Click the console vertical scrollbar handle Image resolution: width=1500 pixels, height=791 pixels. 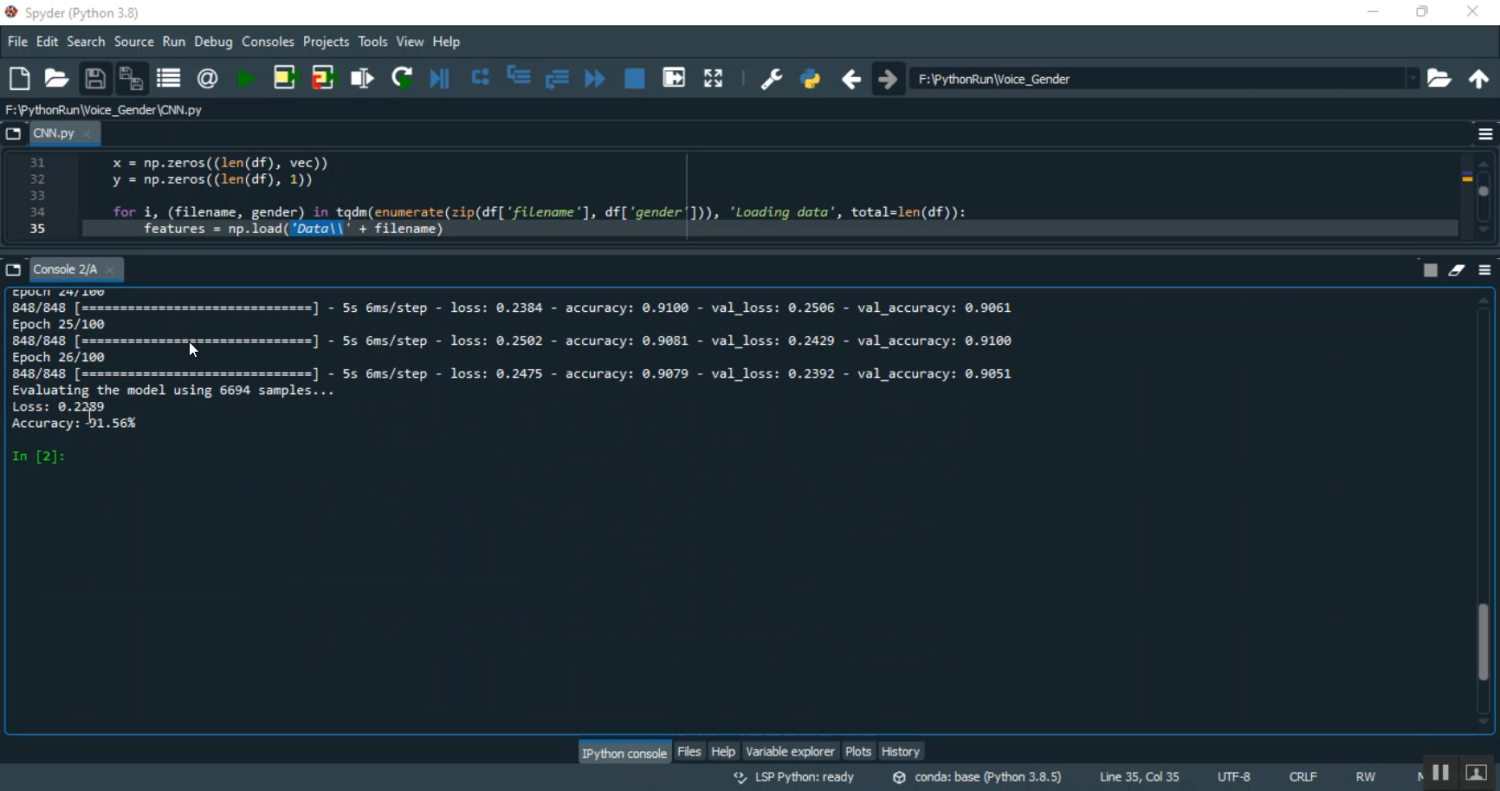pos(1483,642)
